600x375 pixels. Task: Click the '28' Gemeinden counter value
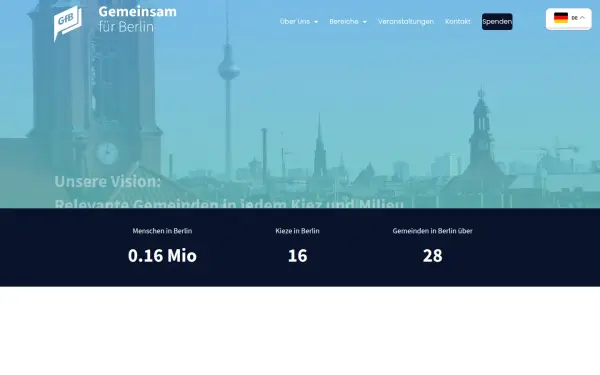click(432, 256)
